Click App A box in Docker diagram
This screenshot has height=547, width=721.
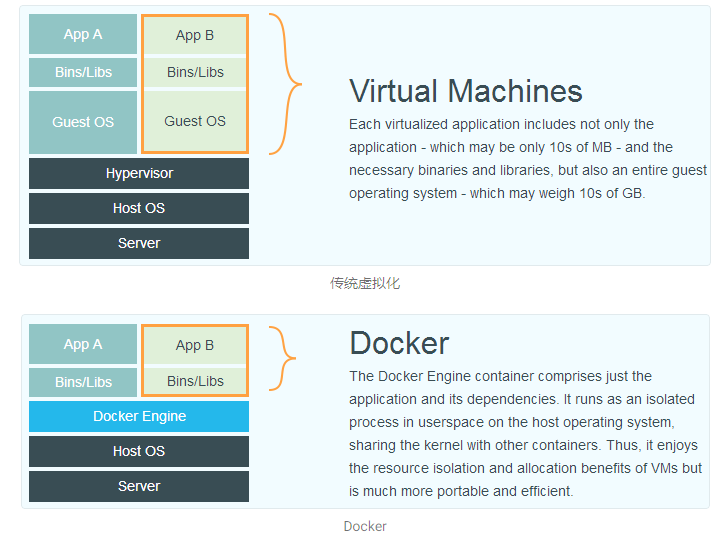pos(83,344)
